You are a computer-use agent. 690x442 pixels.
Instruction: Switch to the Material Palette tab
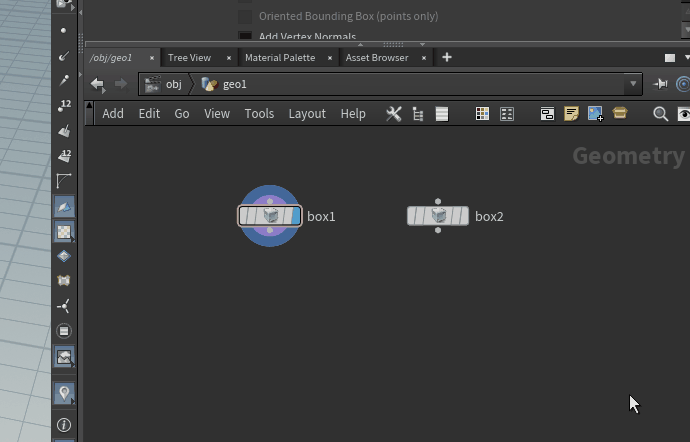pyautogui.click(x=279, y=58)
